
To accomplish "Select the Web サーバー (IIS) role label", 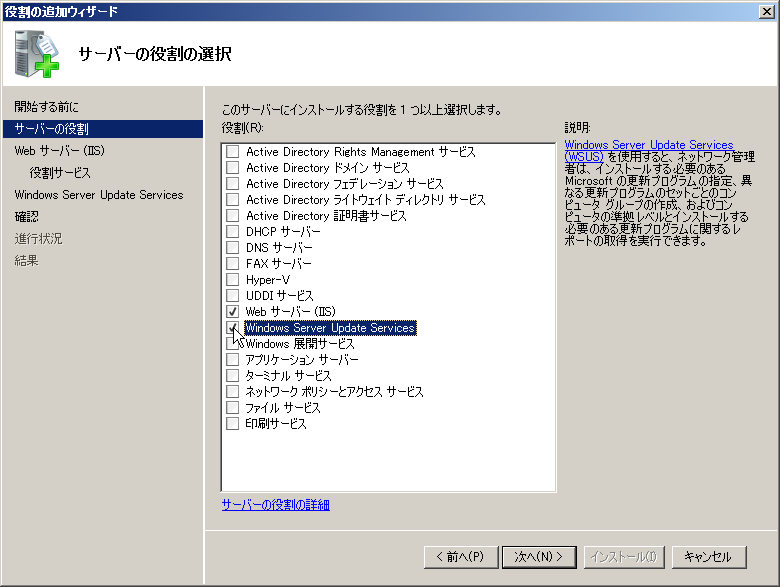I will point(291,312).
